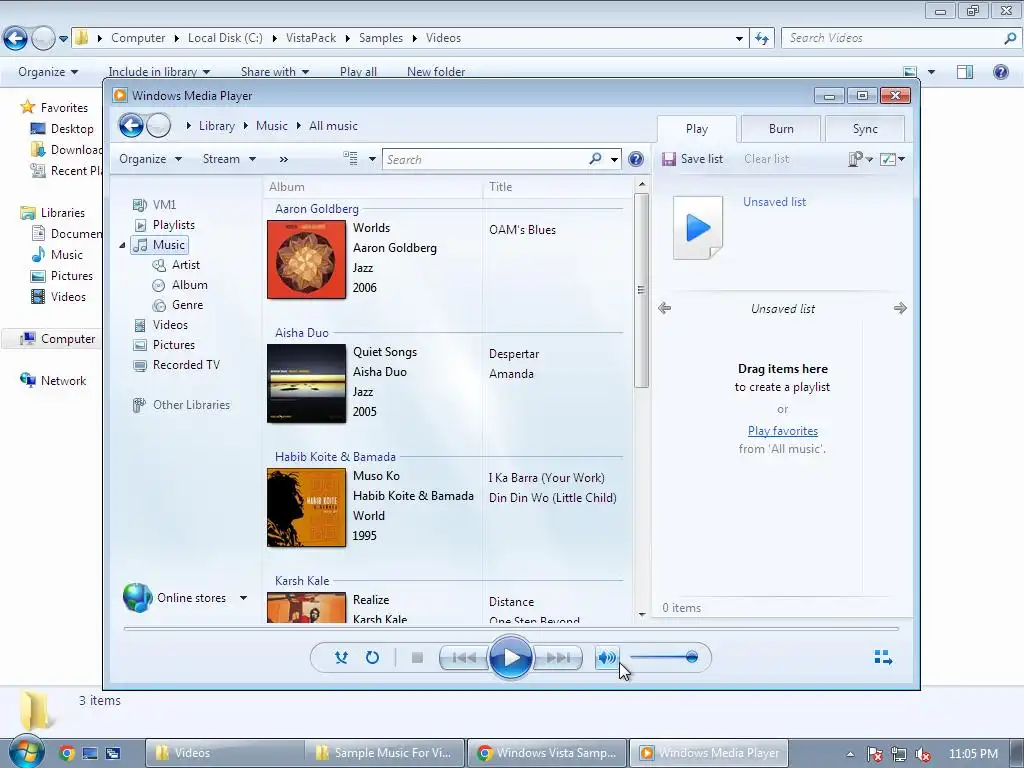Toggle repeat in the Media Player controls
The width and height of the screenshot is (1024, 768).
click(x=372, y=658)
